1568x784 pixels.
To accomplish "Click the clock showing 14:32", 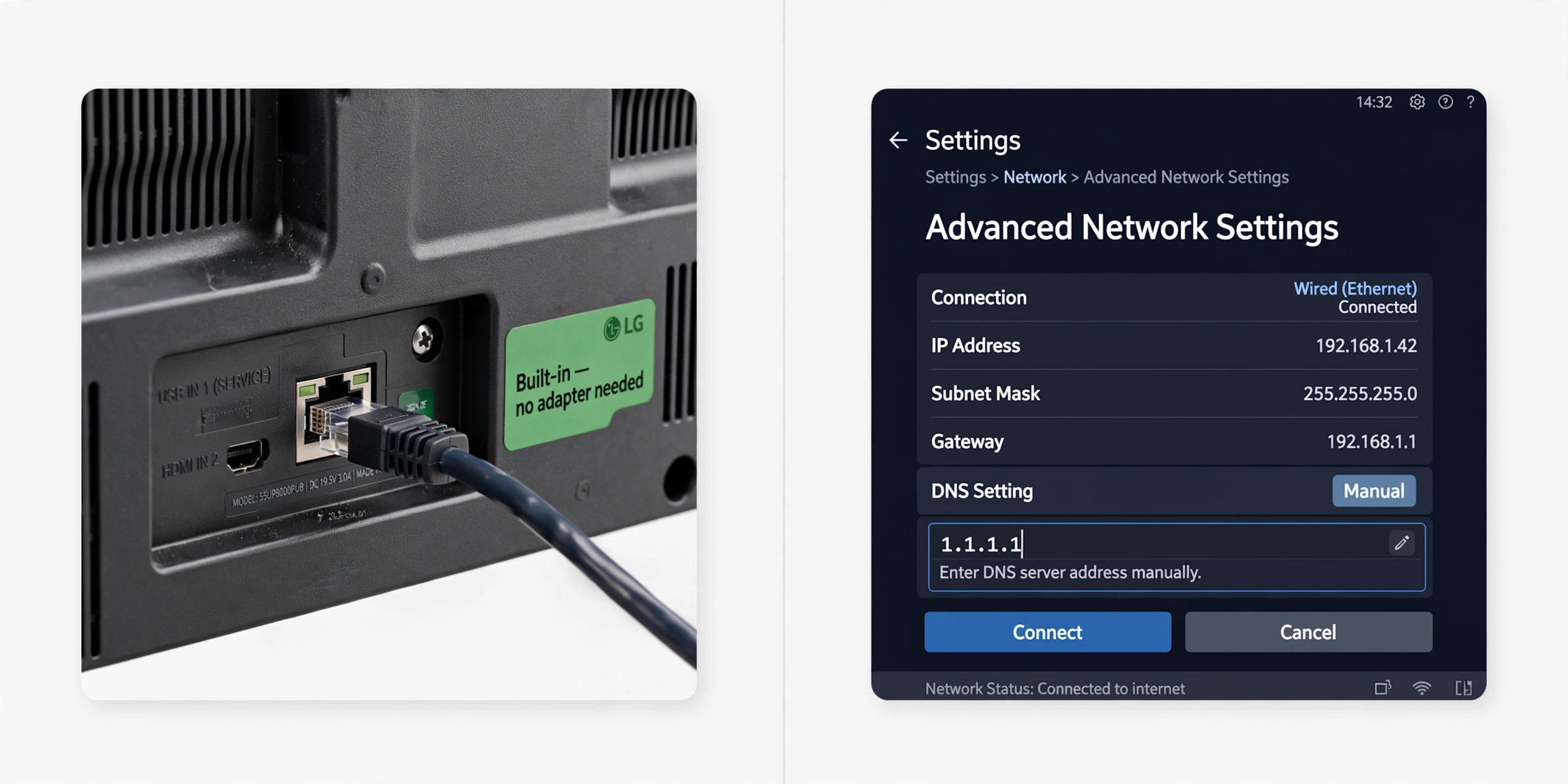I will pyautogui.click(x=1374, y=102).
